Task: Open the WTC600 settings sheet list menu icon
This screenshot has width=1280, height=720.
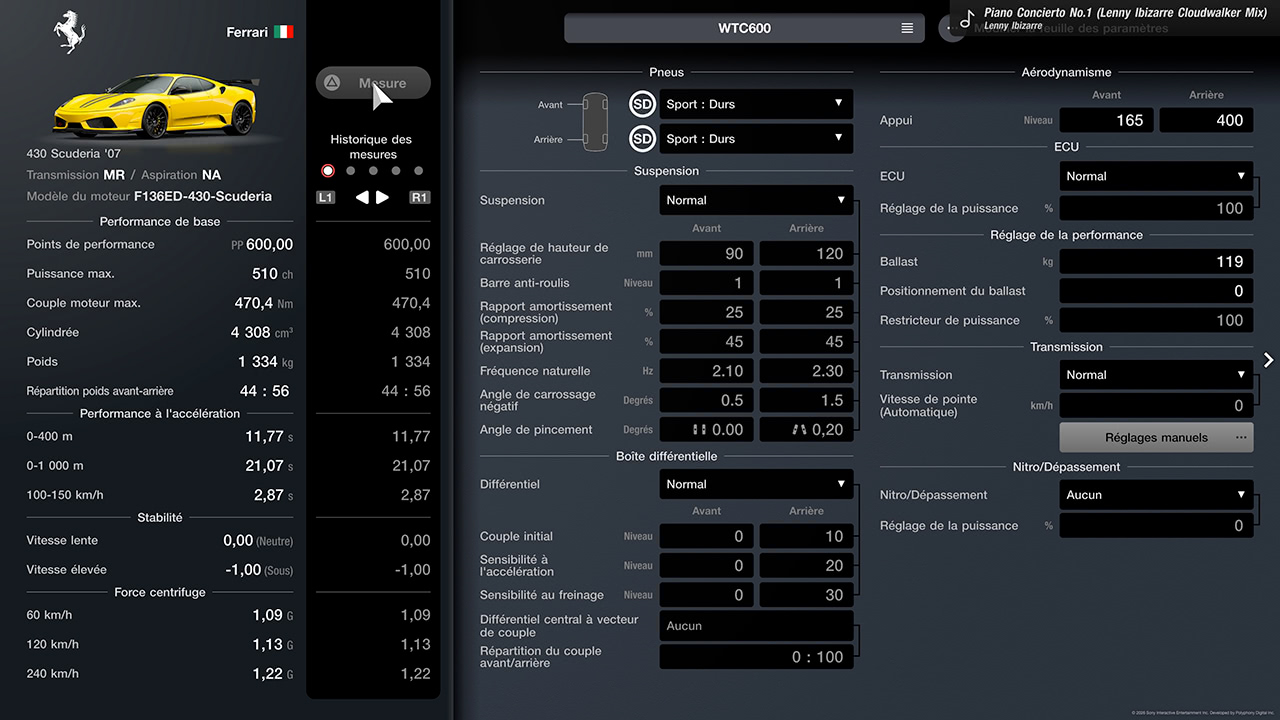Action: tap(907, 28)
